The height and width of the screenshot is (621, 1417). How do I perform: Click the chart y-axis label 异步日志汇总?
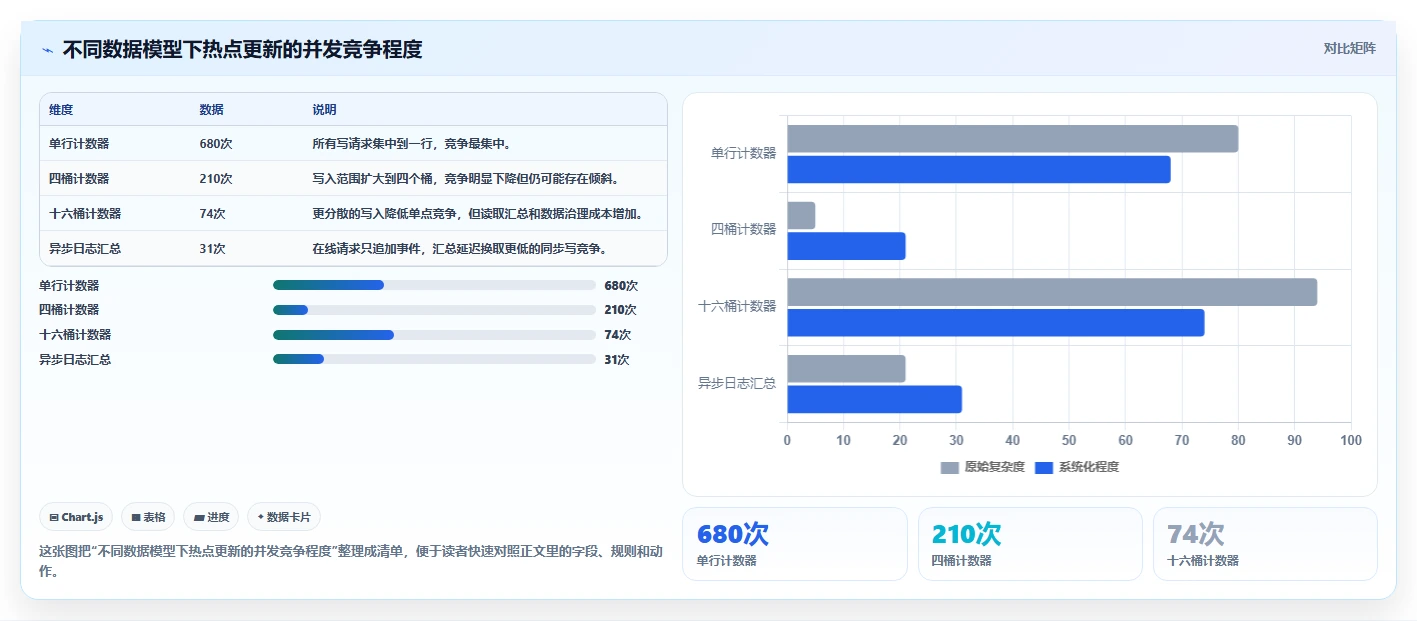click(737, 383)
